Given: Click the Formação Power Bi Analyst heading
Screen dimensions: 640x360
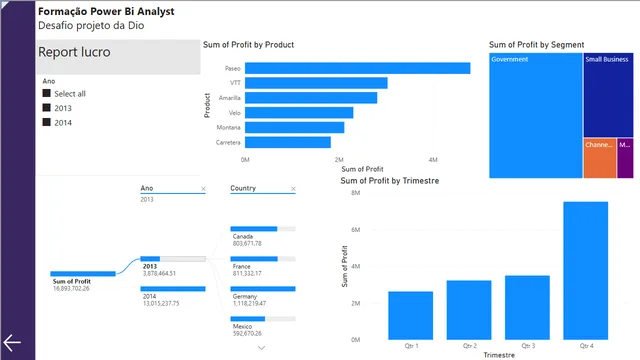Looking at the screenshot, I should click(x=106, y=11).
